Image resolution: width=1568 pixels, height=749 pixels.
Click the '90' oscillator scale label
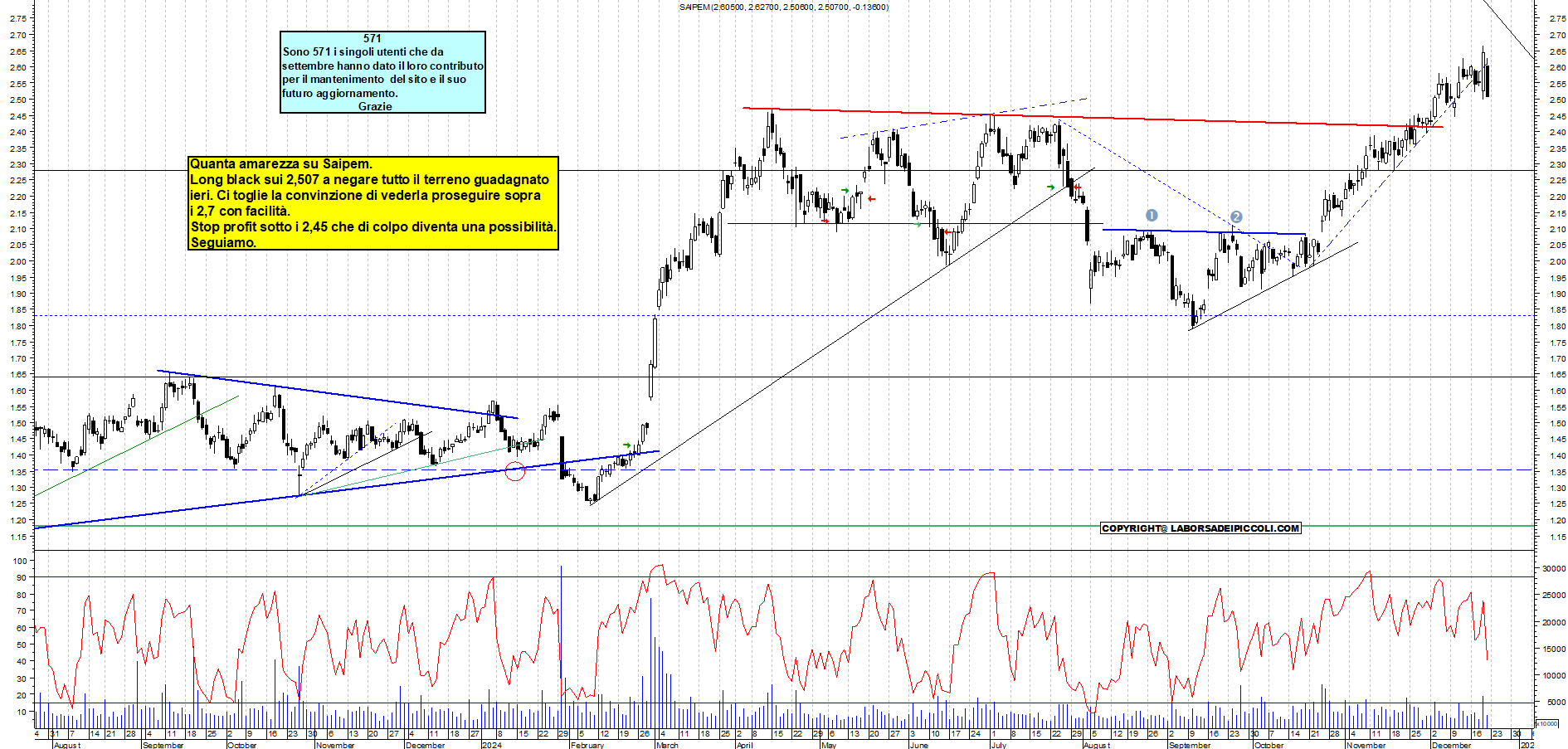click(x=21, y=577)
